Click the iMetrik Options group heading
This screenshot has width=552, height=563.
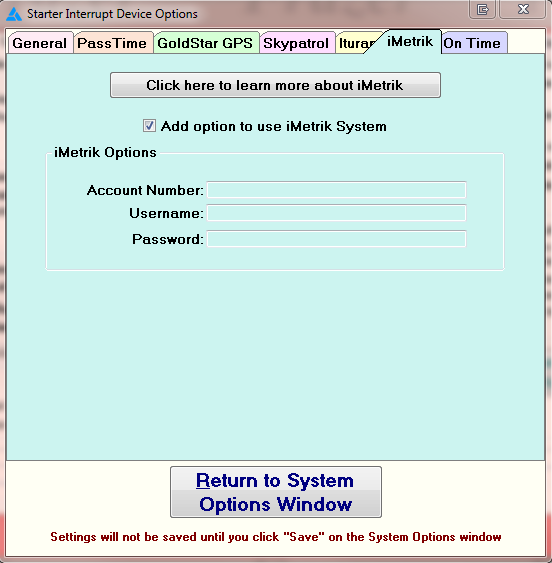(x=105, y=152)
